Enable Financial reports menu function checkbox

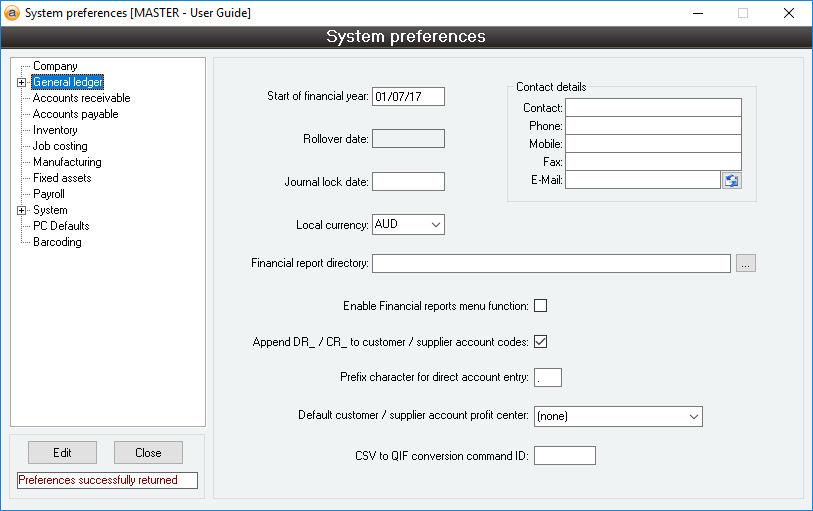(x=541, y=306)
